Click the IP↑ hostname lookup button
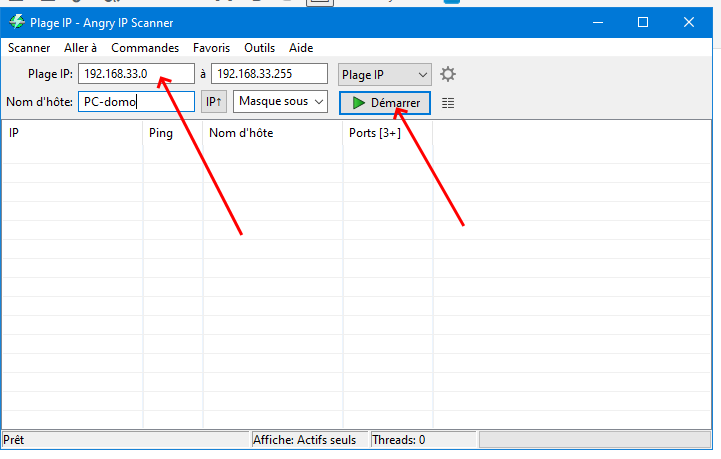 pos(214,102)
